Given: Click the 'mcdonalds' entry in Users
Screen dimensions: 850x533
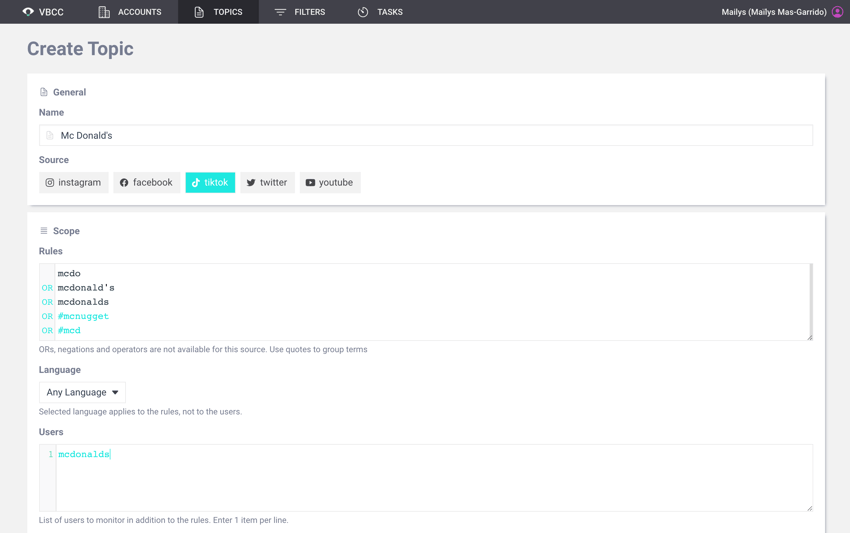Looking at the screenshot, I should coord(84,454).
